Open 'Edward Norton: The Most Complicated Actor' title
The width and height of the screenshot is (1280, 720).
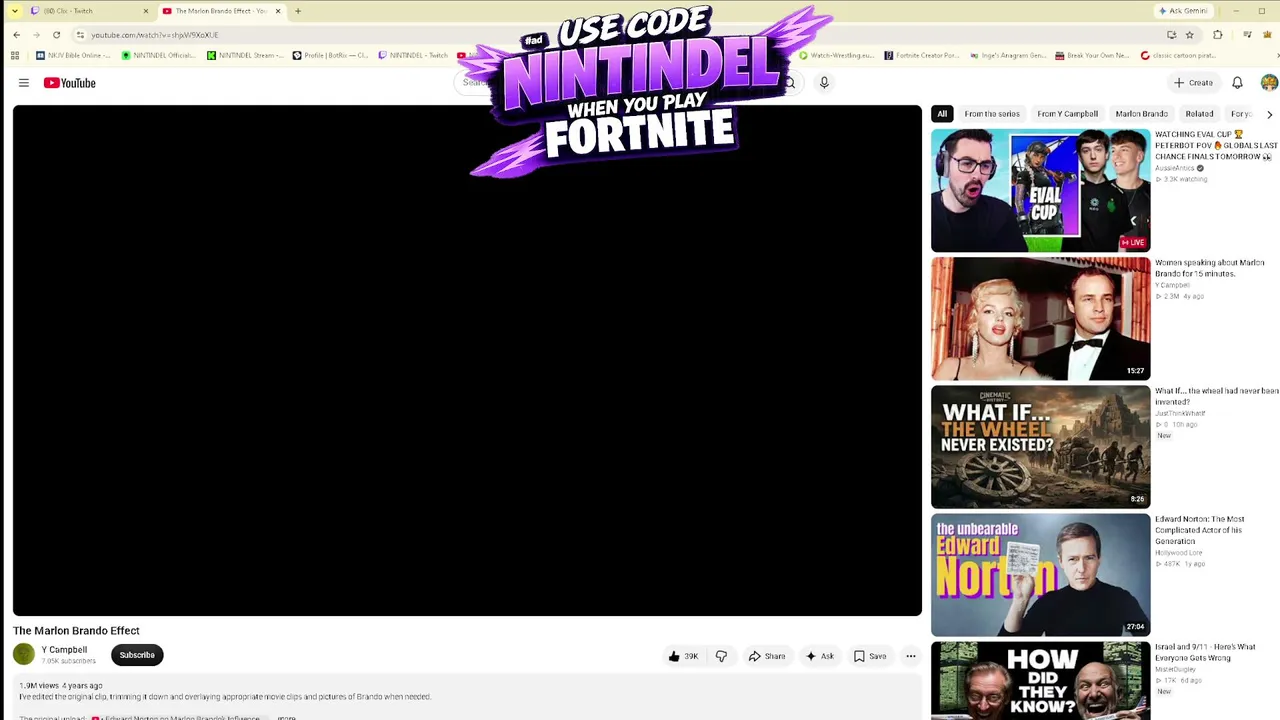(x=1200, y=530)
